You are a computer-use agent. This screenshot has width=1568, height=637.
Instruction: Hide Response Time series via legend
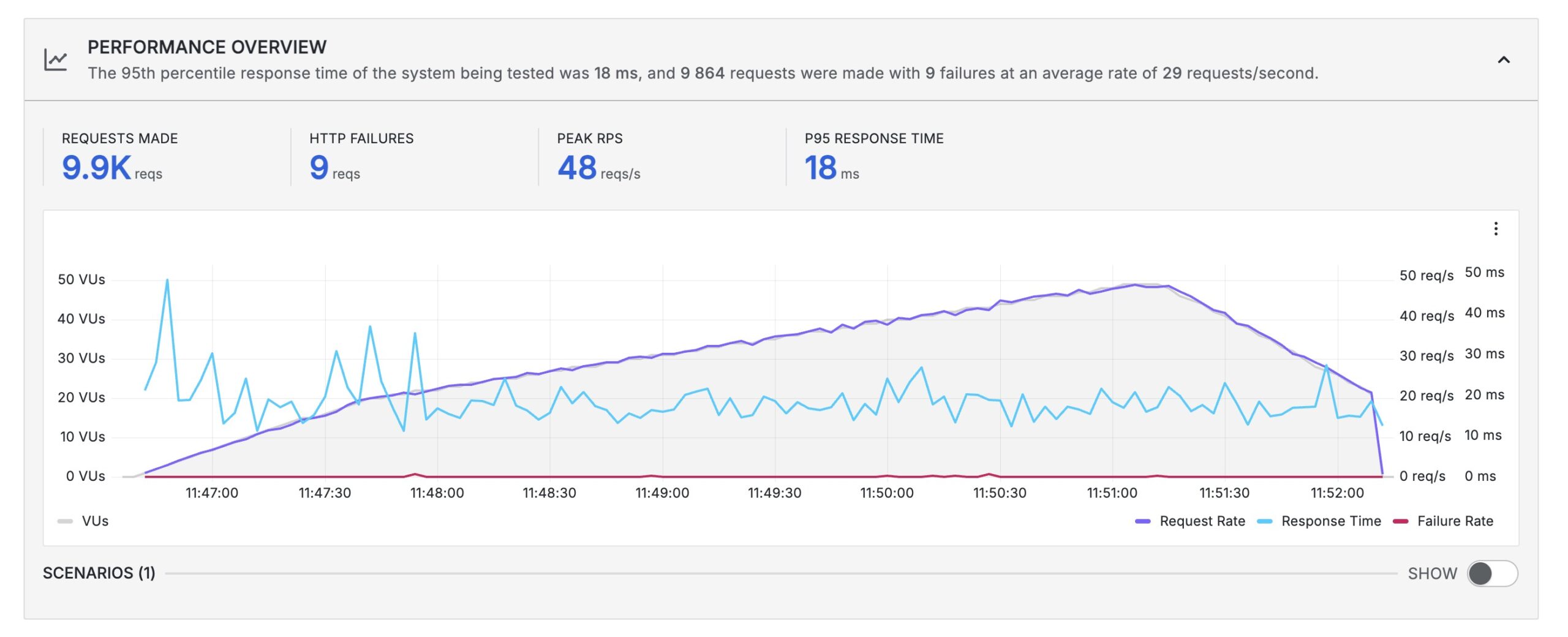click(x=1330, y=521)
